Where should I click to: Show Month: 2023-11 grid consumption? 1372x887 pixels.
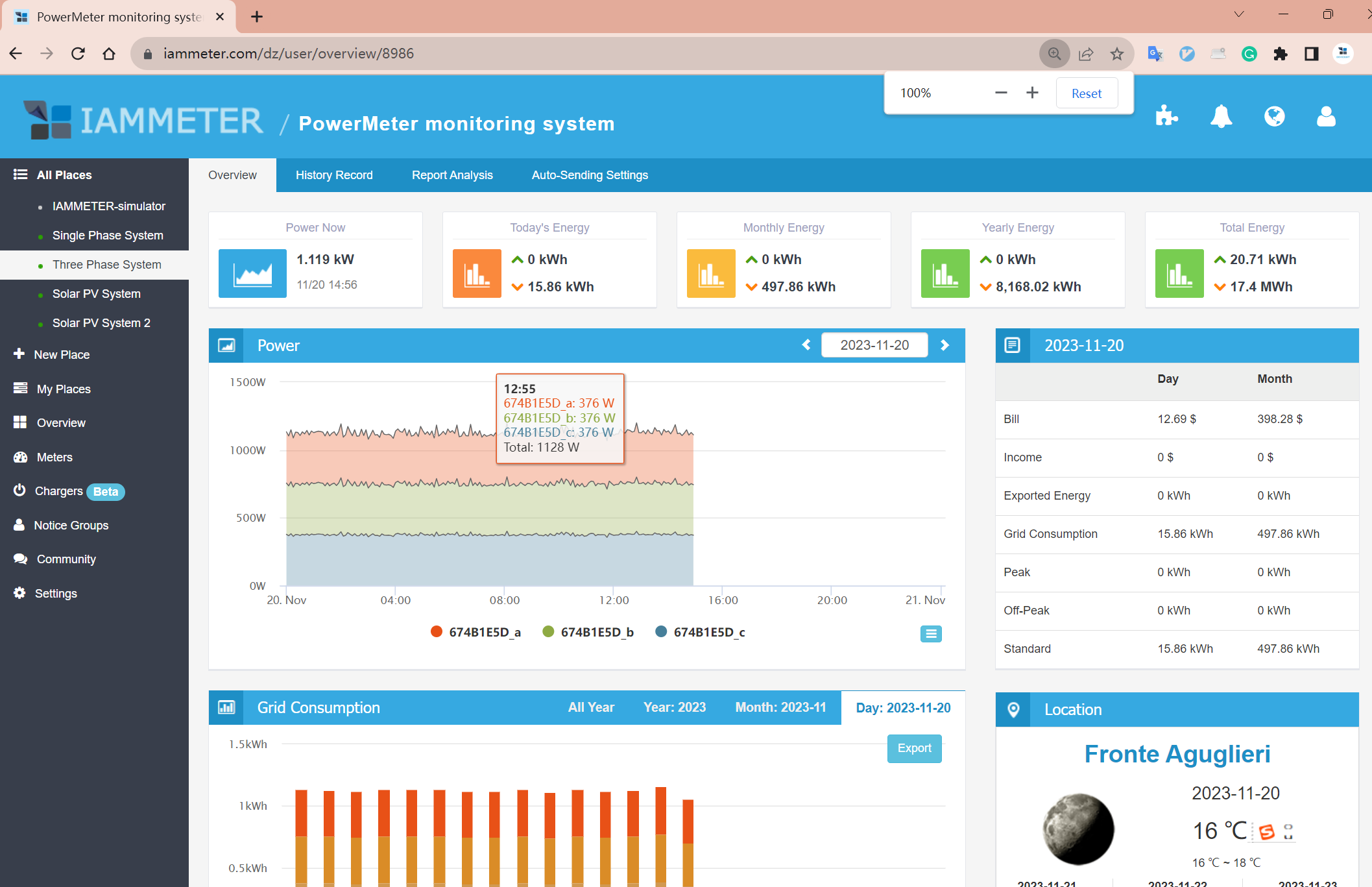tap(780, 707)
